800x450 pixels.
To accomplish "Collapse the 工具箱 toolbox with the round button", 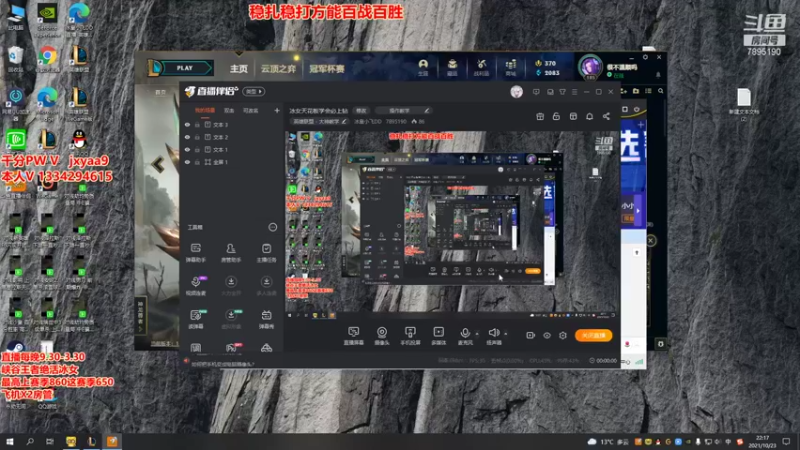I will tap(273, 227).
